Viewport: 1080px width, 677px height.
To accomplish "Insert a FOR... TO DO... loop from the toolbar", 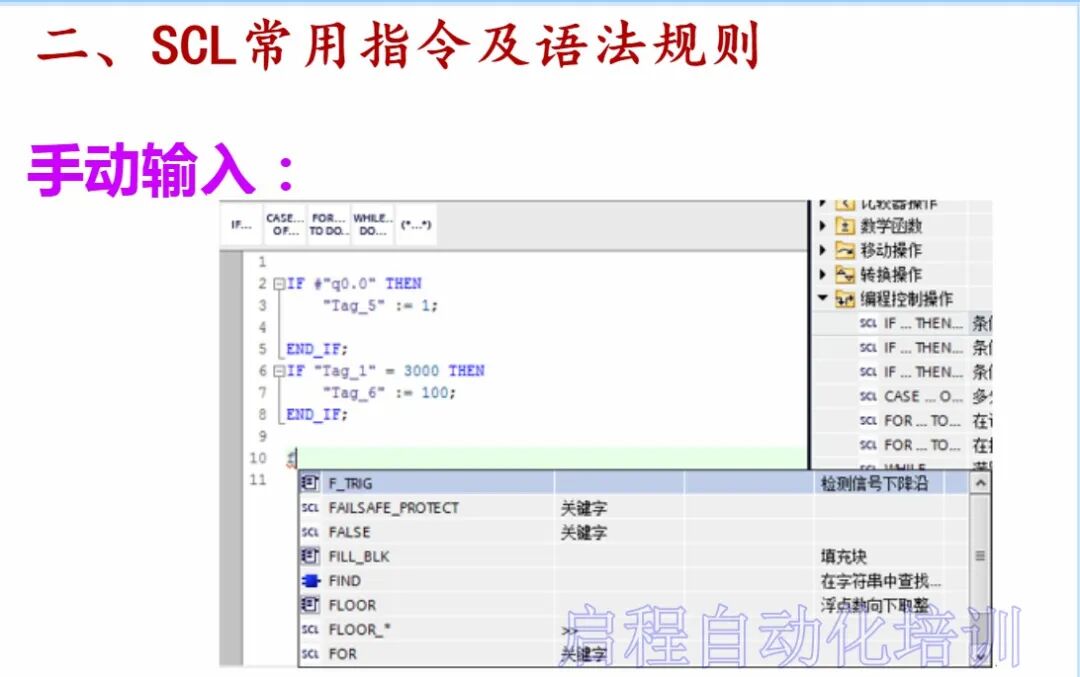I will coord(328,225).
